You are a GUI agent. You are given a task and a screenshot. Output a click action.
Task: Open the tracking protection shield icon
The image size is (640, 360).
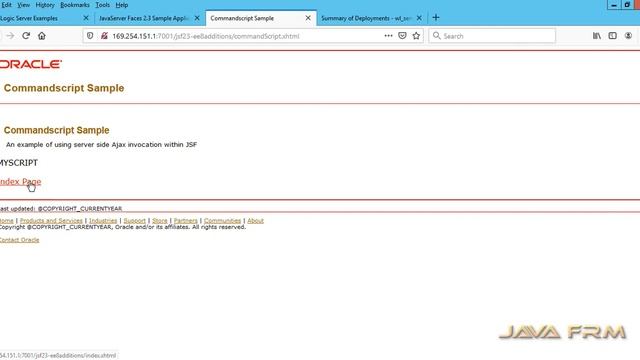[x=90, y=36]
